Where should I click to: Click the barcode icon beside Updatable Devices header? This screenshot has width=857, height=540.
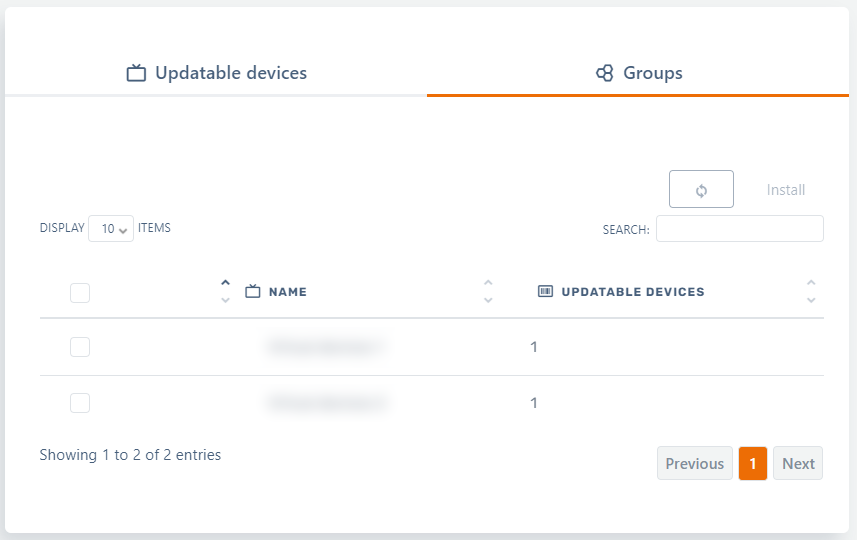545,292
